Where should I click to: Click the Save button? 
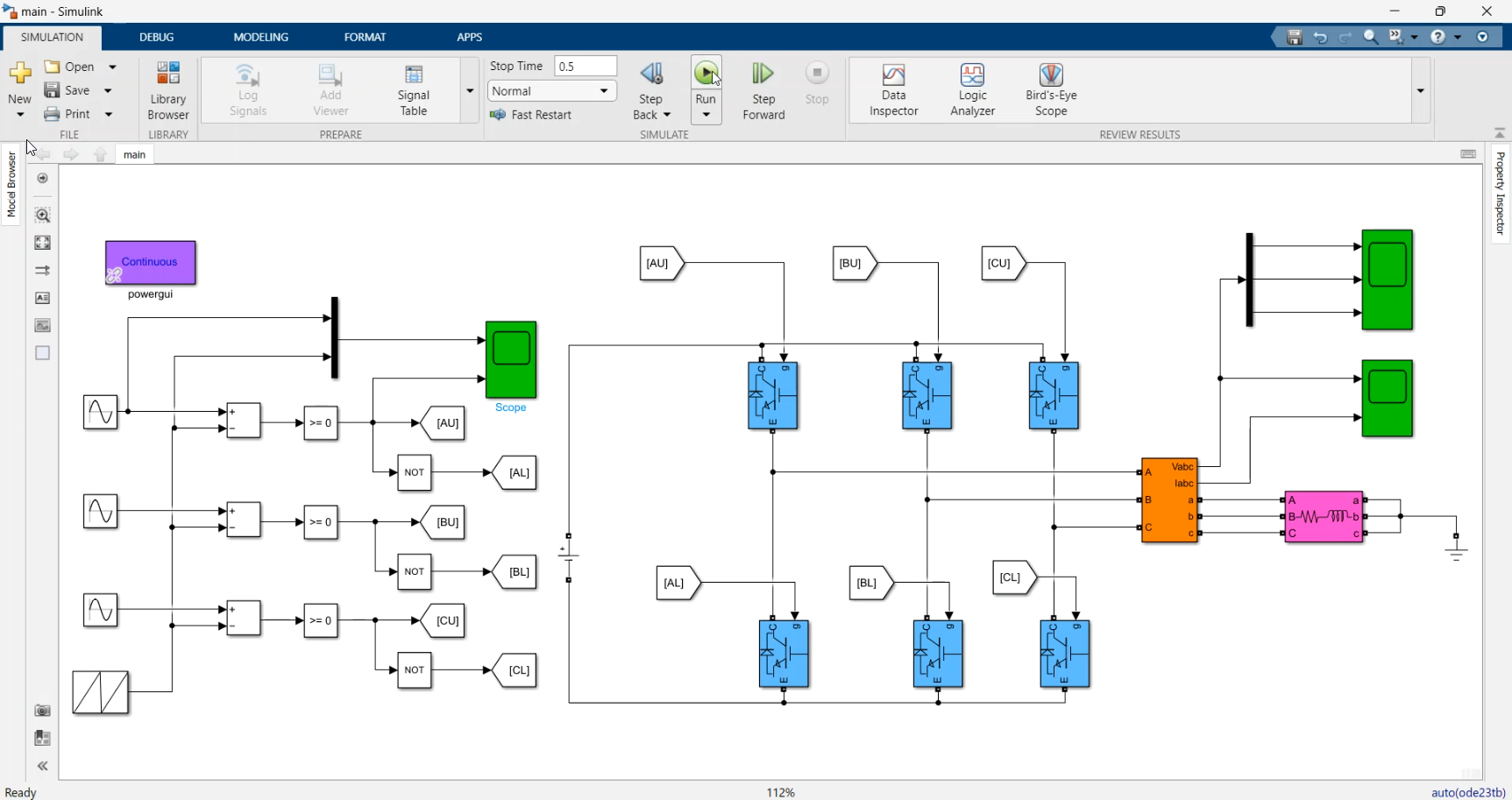[x=67, y=90]
